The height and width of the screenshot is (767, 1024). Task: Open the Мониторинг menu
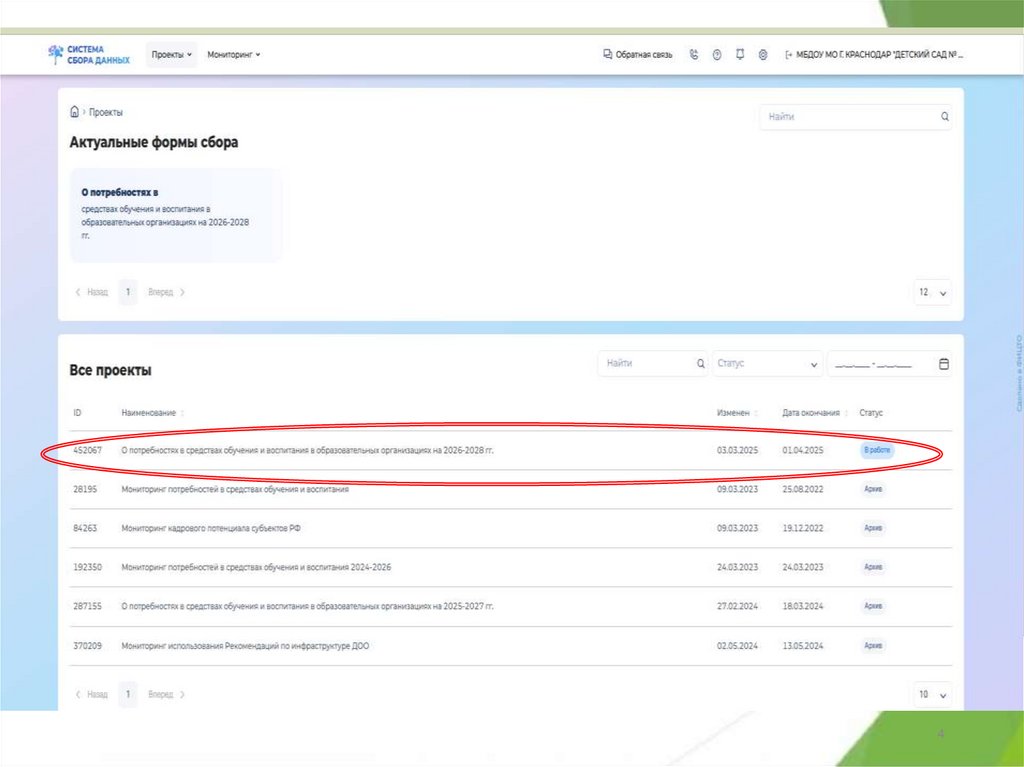coord(234,55)
